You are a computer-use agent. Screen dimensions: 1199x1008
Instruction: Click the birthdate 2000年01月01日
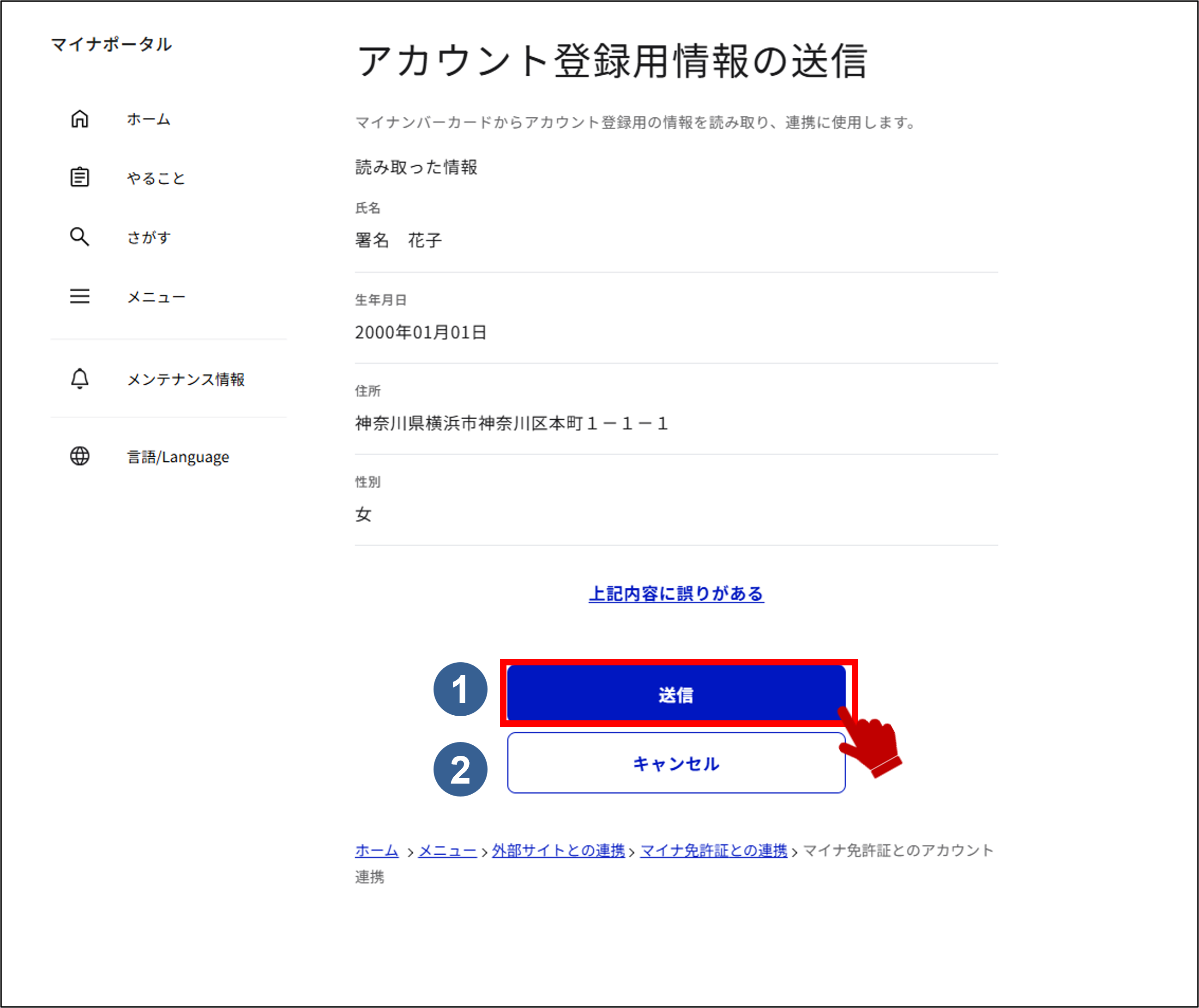pyautogui.click(x=421, y=332)
